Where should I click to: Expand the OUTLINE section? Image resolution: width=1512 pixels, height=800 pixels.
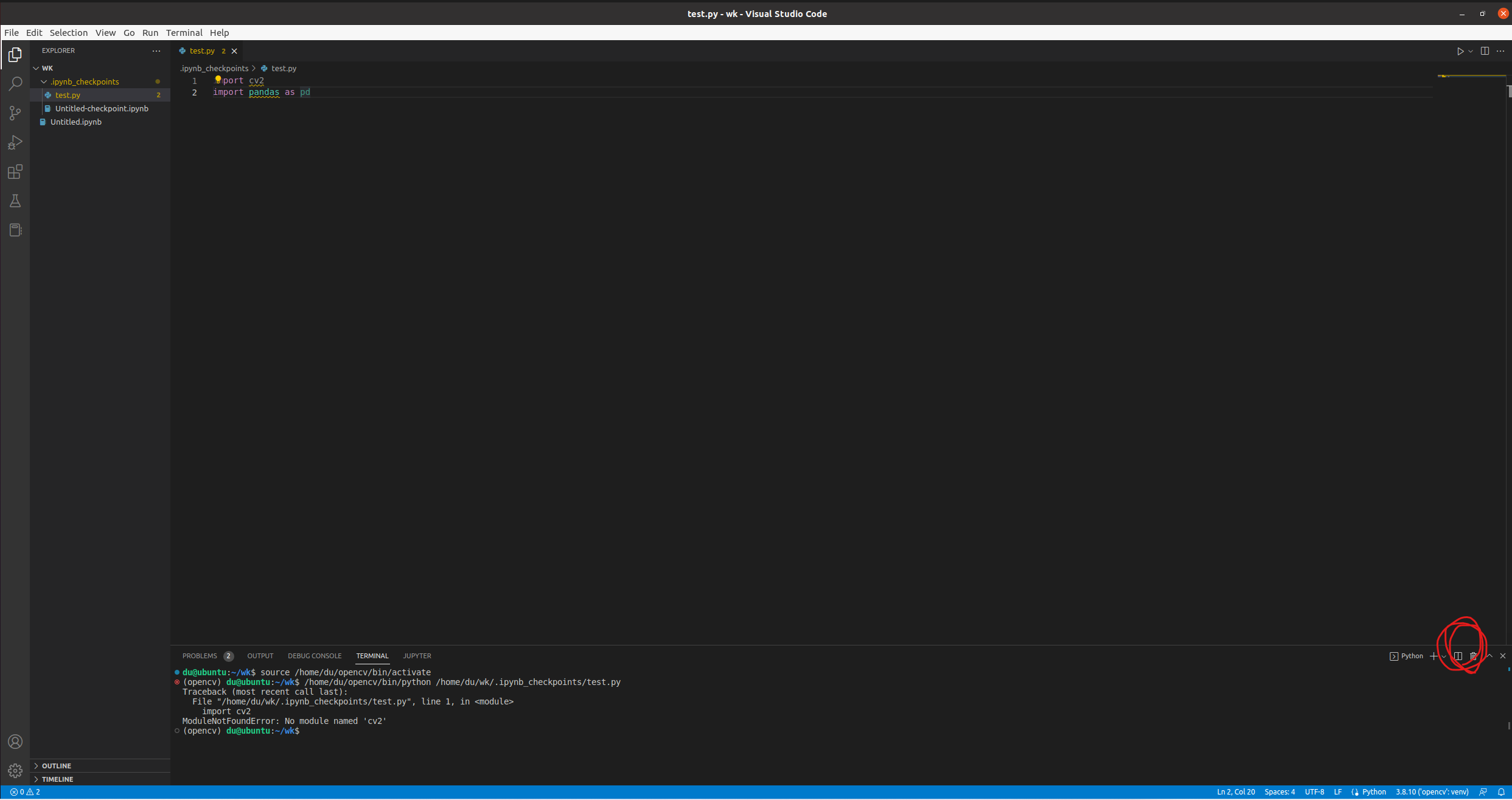pos(56,766)
